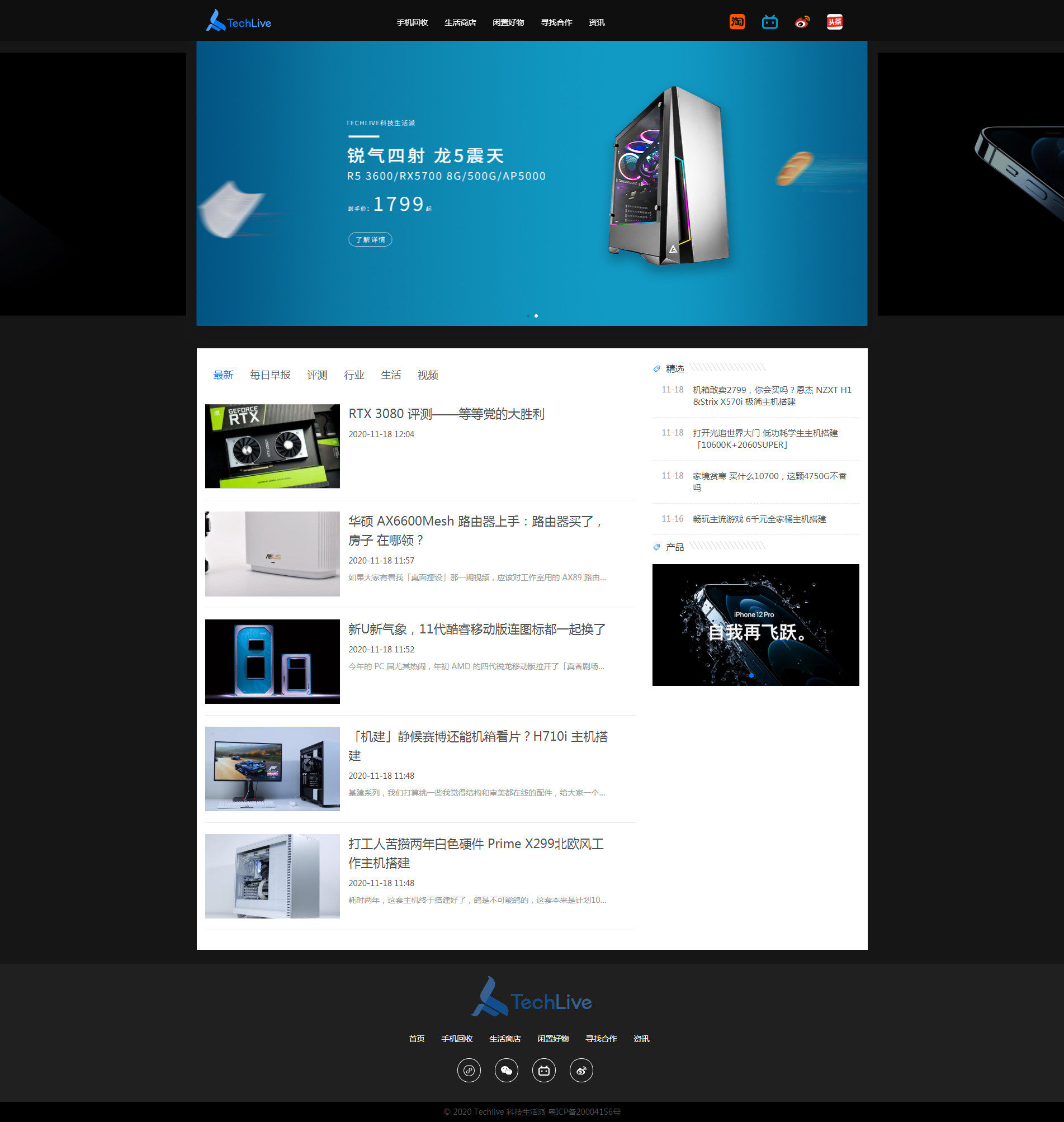This screenshot has width=1064, height=1122.
Task: Switch to the 每日早报 tab
Action: click(270, 375)
